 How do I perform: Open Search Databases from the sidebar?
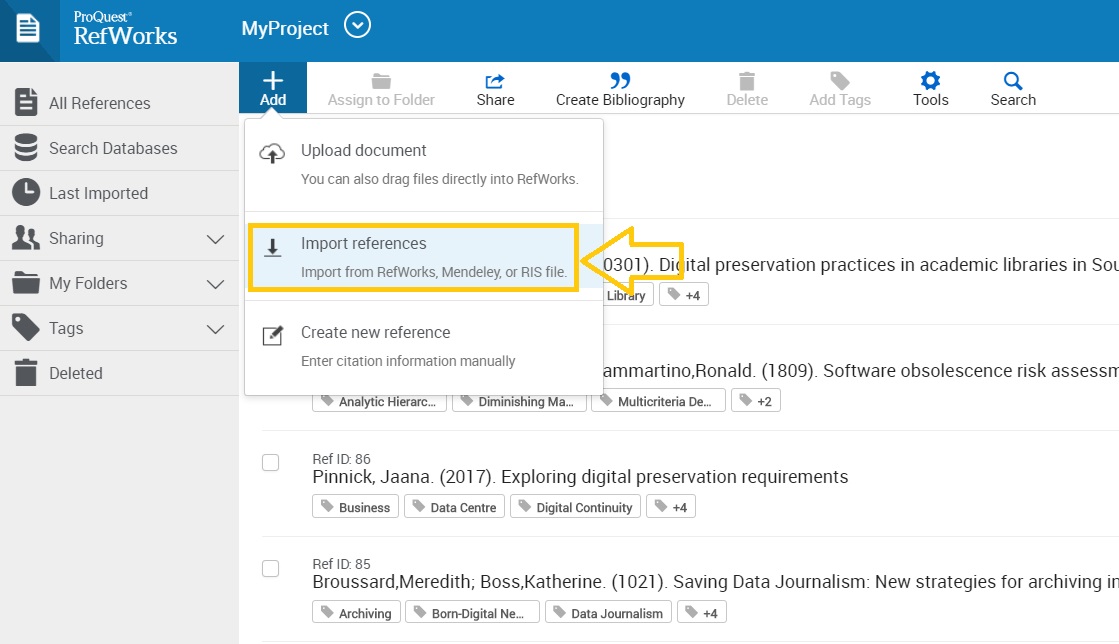click(x=114, y=148)
